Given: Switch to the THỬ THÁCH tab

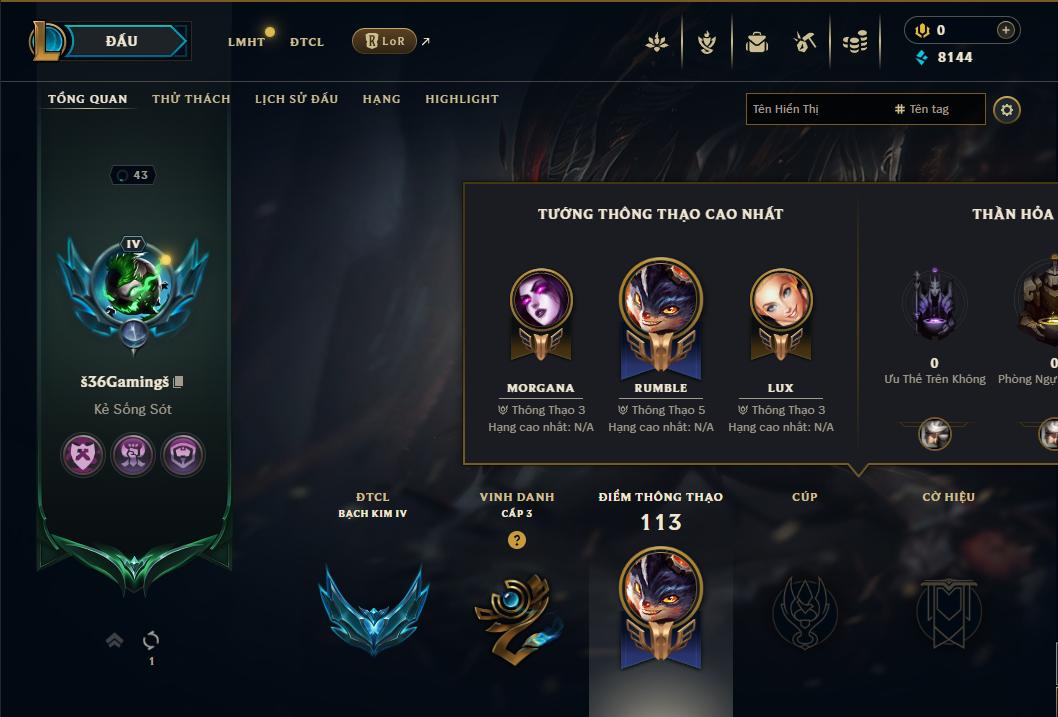Looking at the screenshot, I should pyautogui.click(x=191, y=99).
